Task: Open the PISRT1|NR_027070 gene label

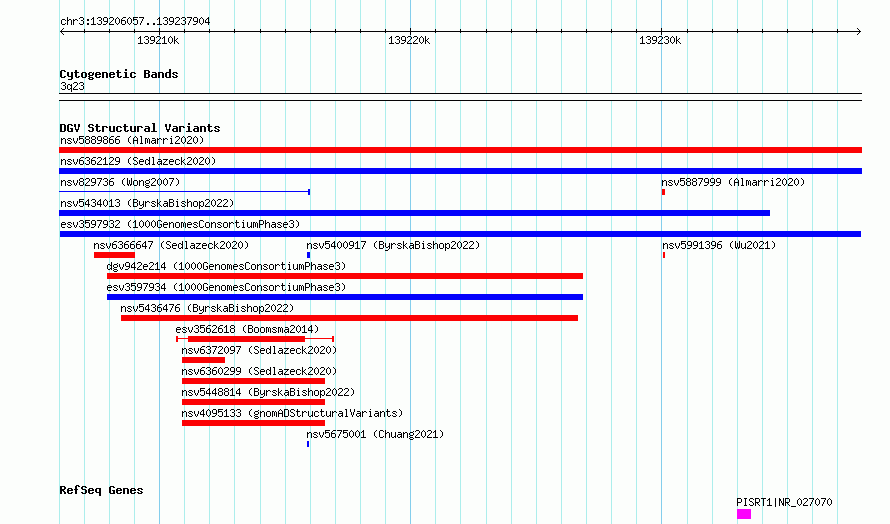Action: (784, 502)
